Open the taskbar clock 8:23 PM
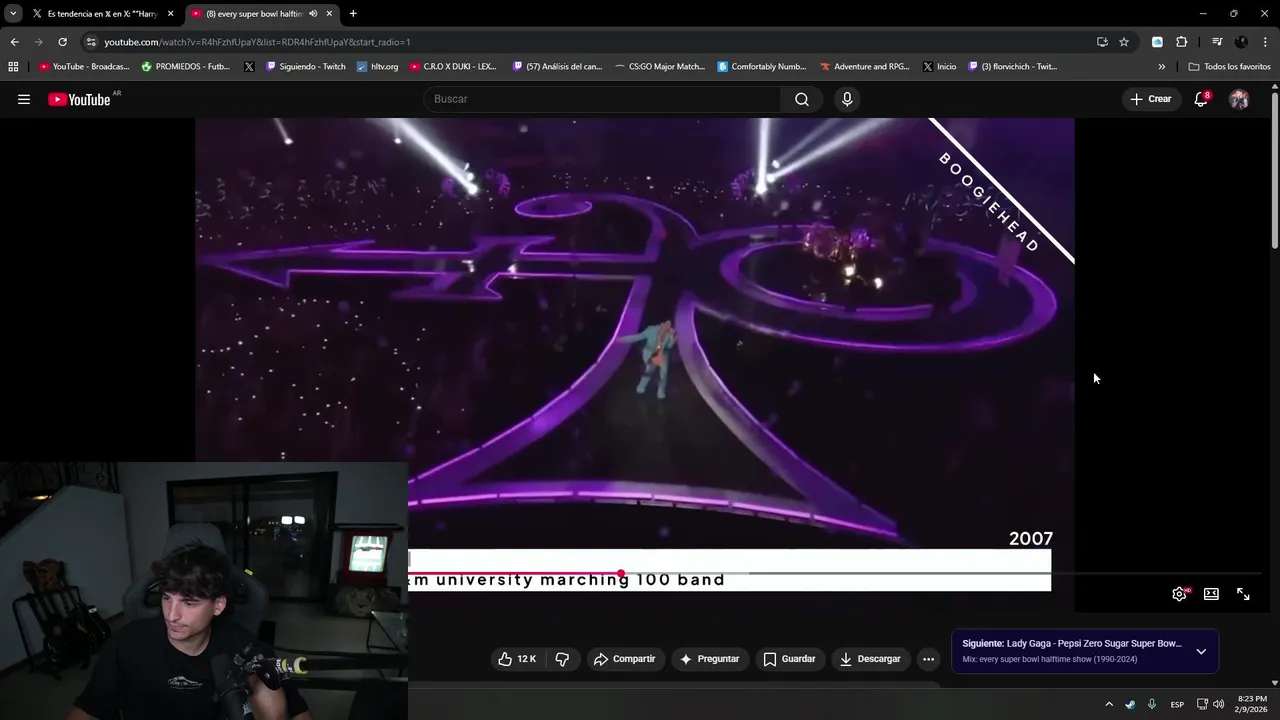The image size is (1280, 720). [x=1252, y=704]
